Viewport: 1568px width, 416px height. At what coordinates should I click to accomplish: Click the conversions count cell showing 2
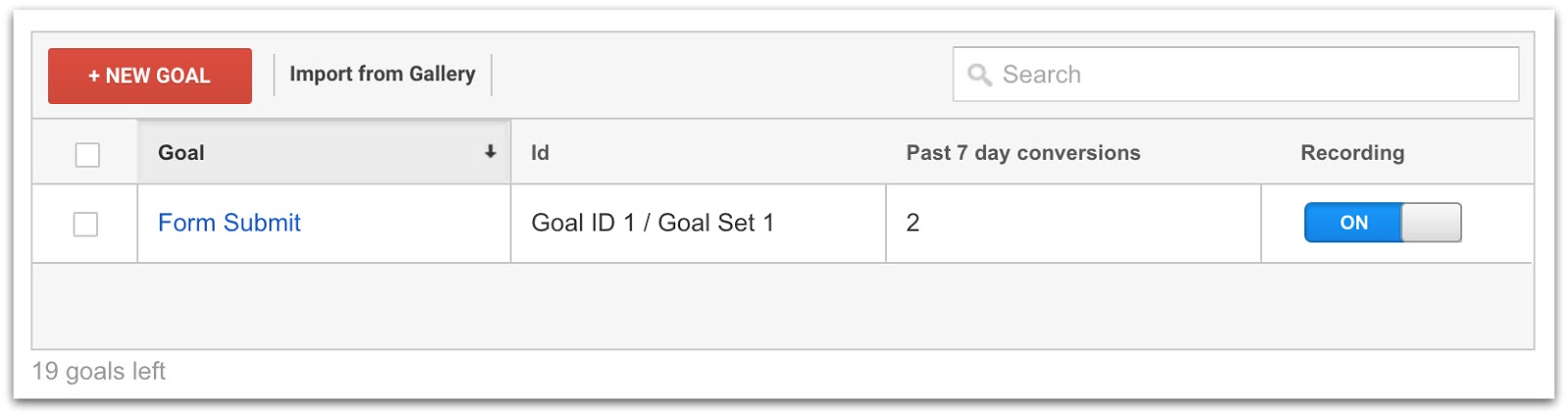point(913,224)
